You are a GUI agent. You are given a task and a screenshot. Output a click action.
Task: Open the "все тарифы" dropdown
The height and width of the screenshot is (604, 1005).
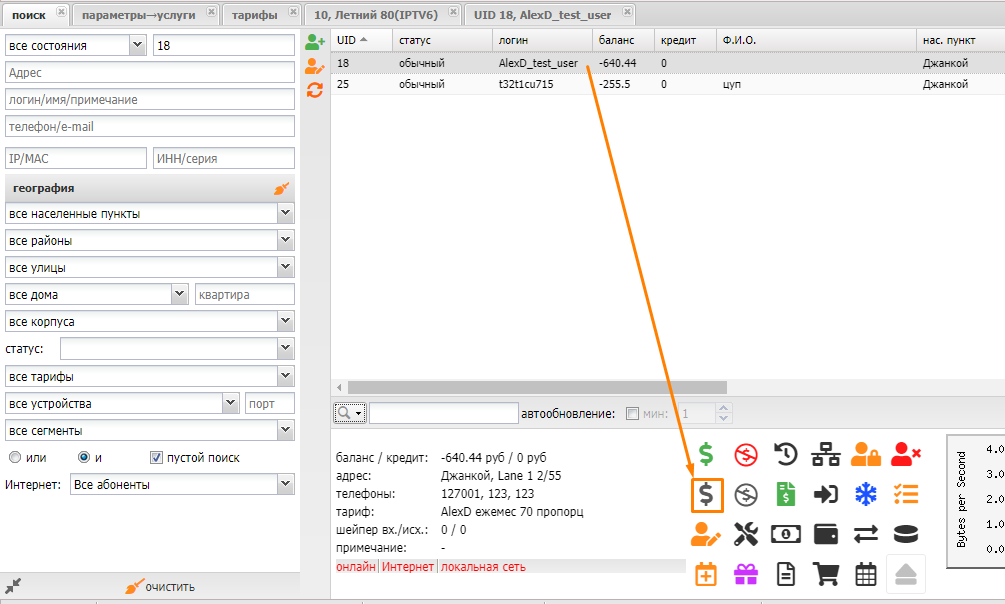[x=285, y=376]
